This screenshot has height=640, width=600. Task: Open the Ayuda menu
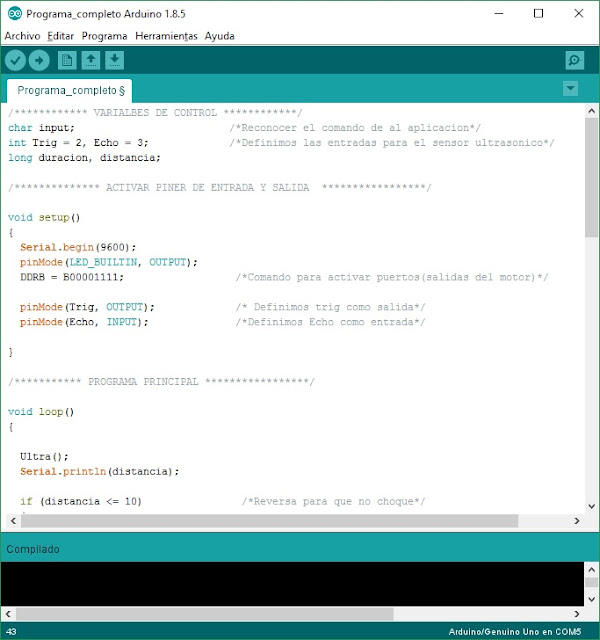pos(220,36)
